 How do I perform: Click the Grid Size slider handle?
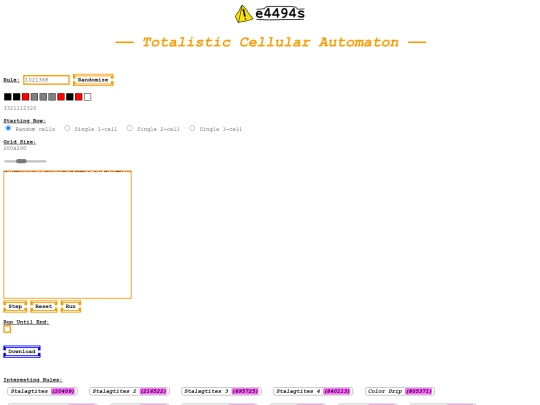click(x=21, y=161)
